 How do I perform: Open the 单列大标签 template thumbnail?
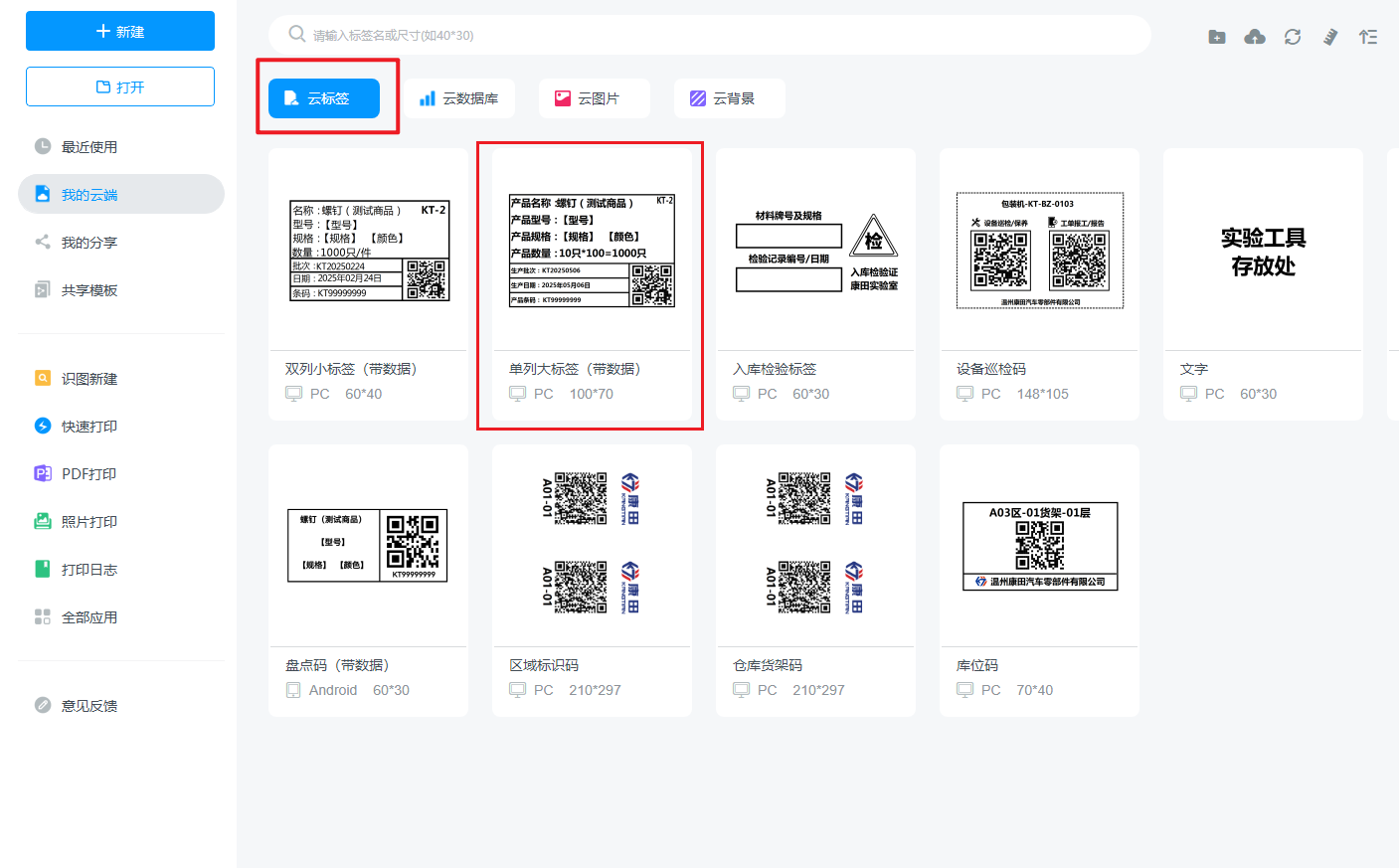point(592,251)
